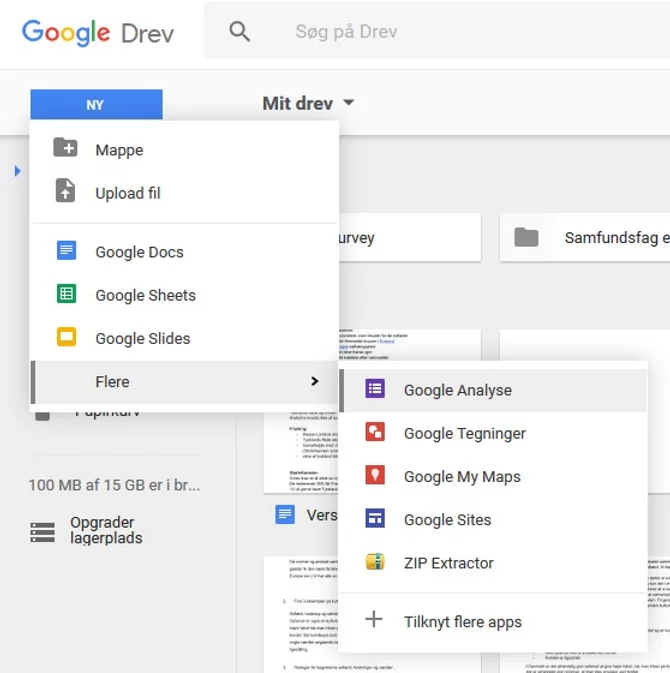Open the Flere submenu item
Screen dimensions: 670x673
pyautogui.click(x=184, y=382)
